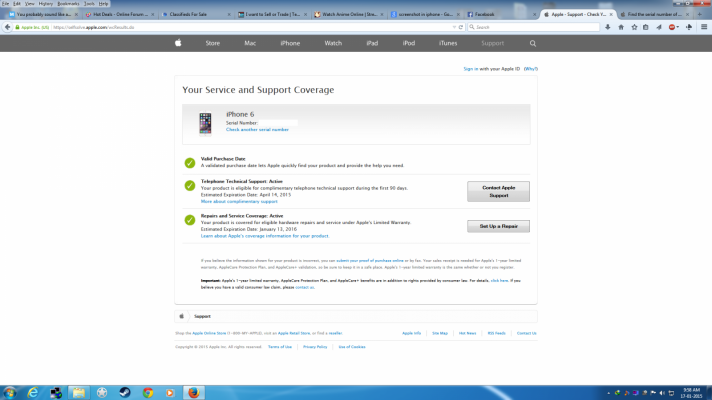This screenshot has width=712, height=400.
Task: Open Steam from the taskbar
Action: tap(125, 393)
